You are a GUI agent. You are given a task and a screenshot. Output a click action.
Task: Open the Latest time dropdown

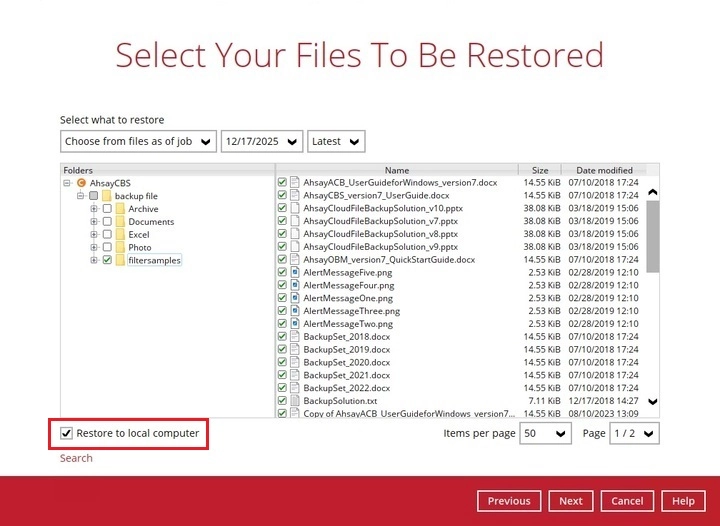pyautogui.click(x=336, y=141)
